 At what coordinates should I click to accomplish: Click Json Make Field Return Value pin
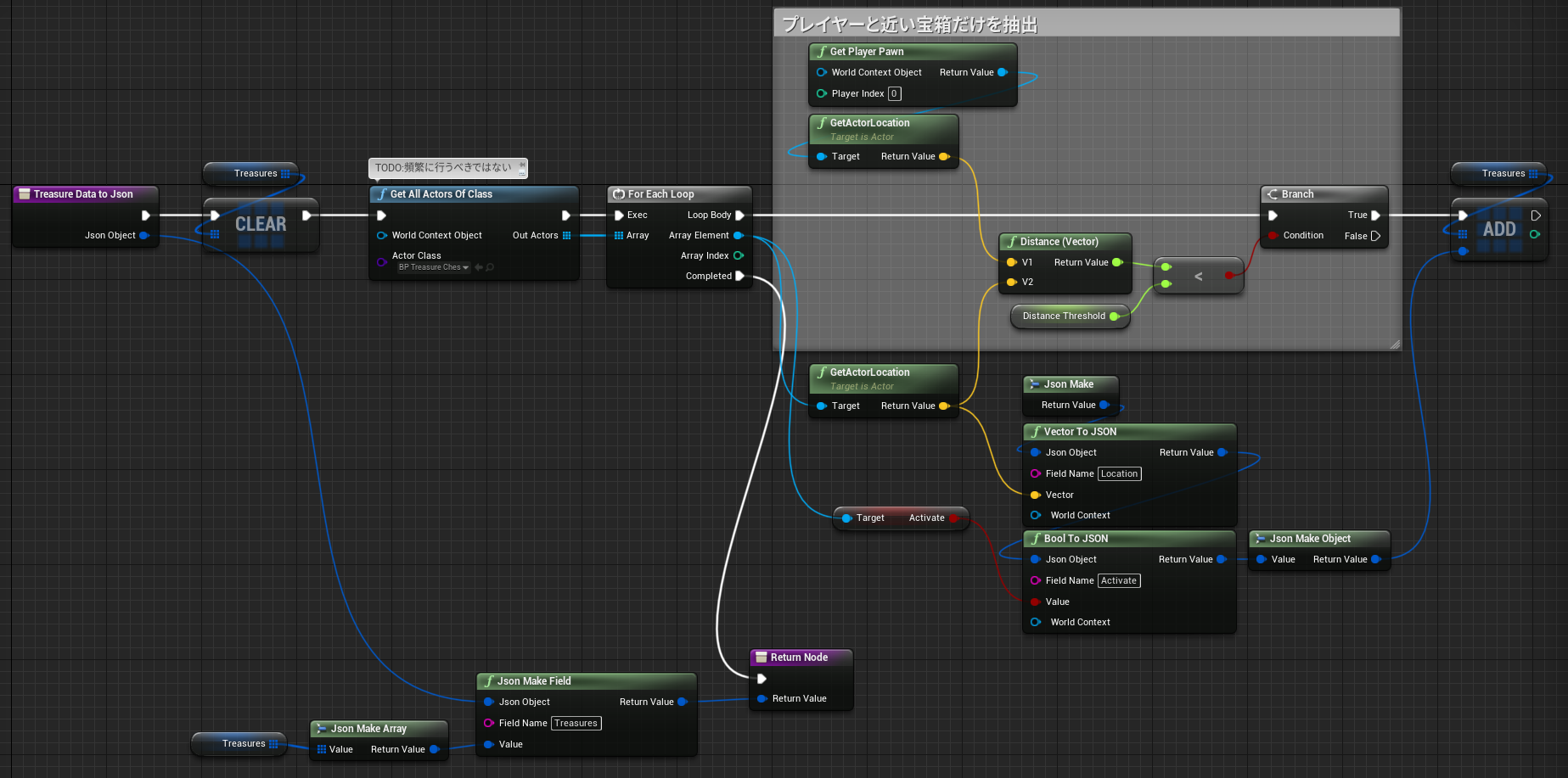coord(682,702)
